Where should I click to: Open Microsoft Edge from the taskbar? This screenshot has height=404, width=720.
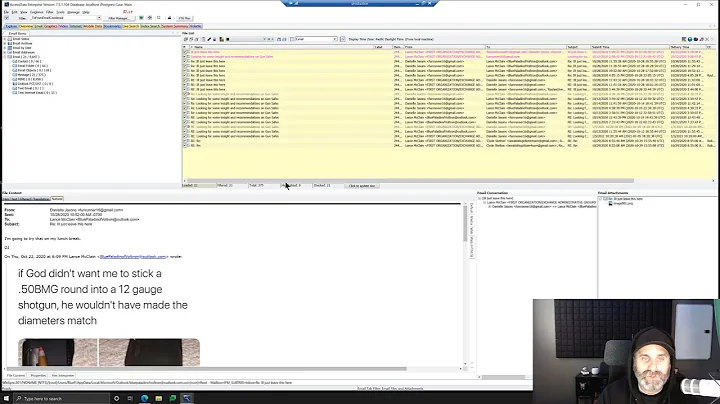click(144, 398)
